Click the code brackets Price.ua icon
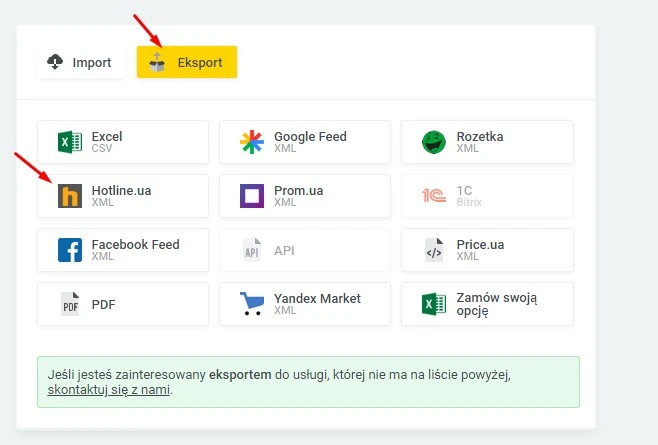Viewport: 658px width, 445px height. [434, 250]
